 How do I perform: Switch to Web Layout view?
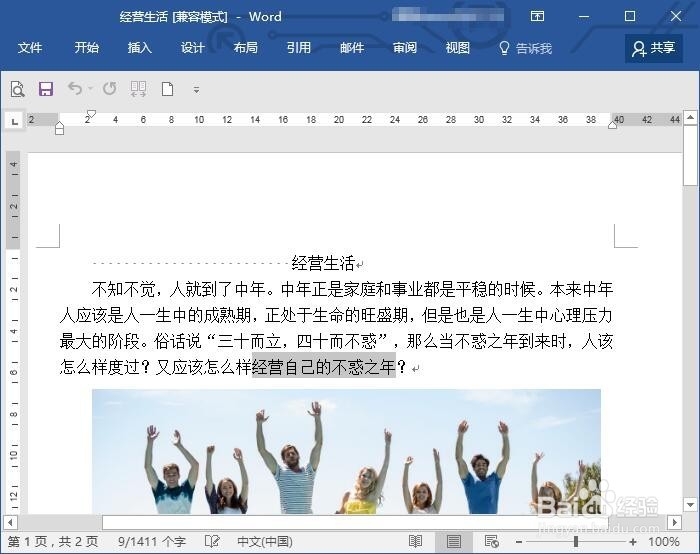[492, 542]
